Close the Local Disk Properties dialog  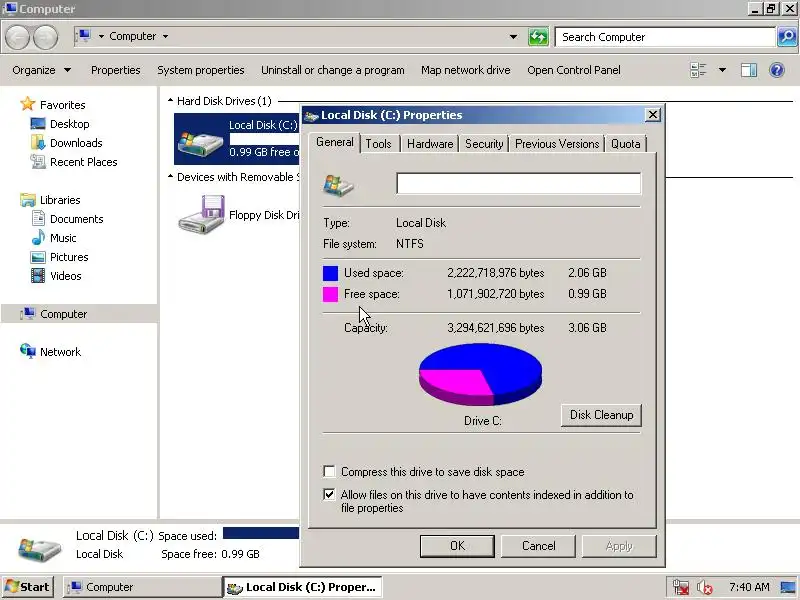point(653,115)
